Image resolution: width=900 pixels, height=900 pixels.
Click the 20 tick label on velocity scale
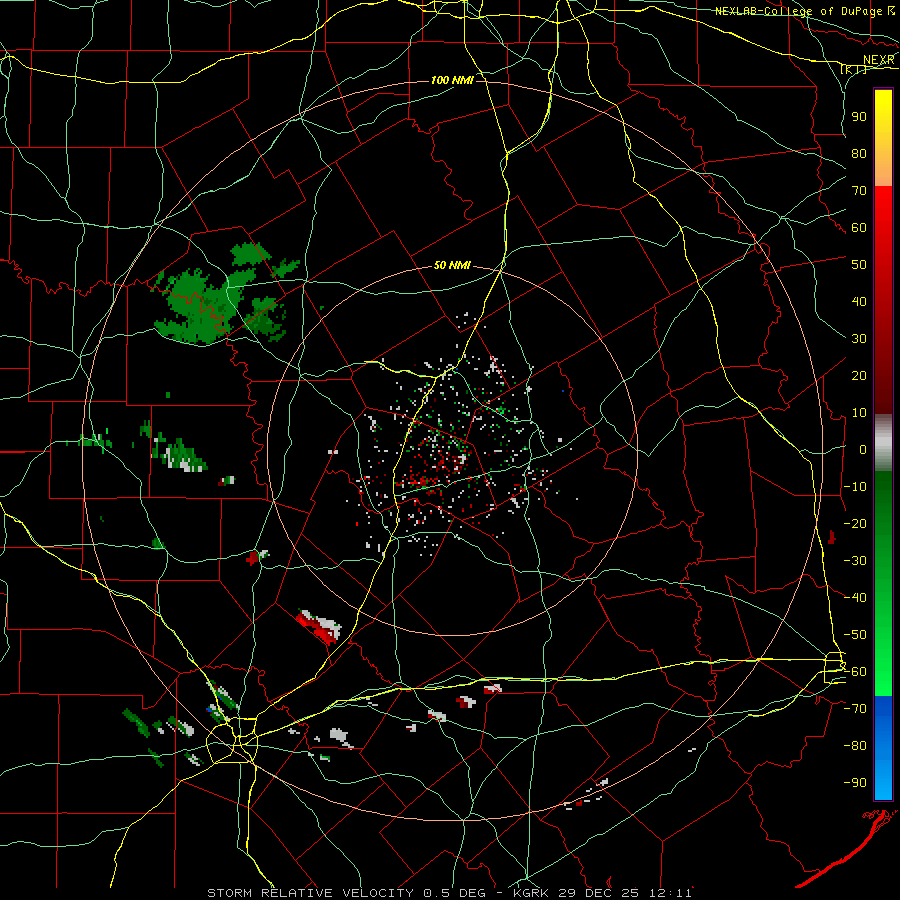[859, 376]
